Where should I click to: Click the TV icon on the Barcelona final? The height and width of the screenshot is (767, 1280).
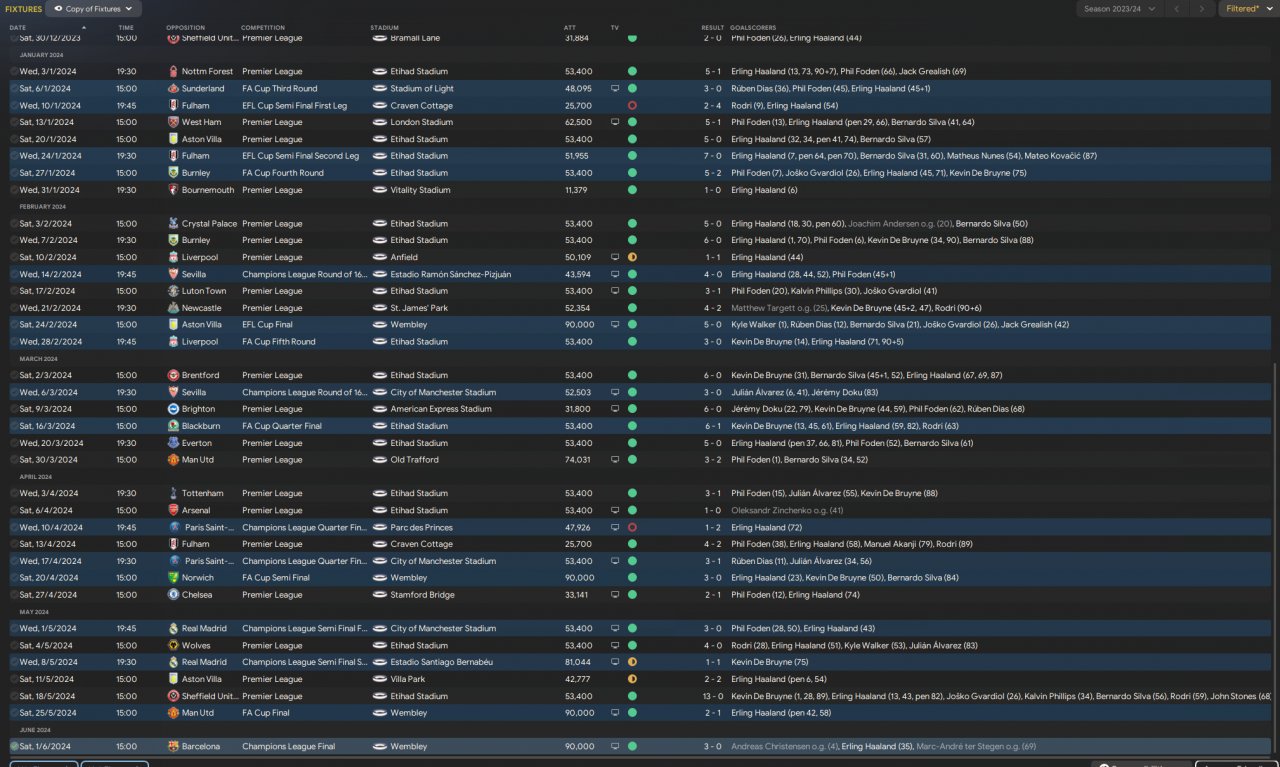point(615,747)
